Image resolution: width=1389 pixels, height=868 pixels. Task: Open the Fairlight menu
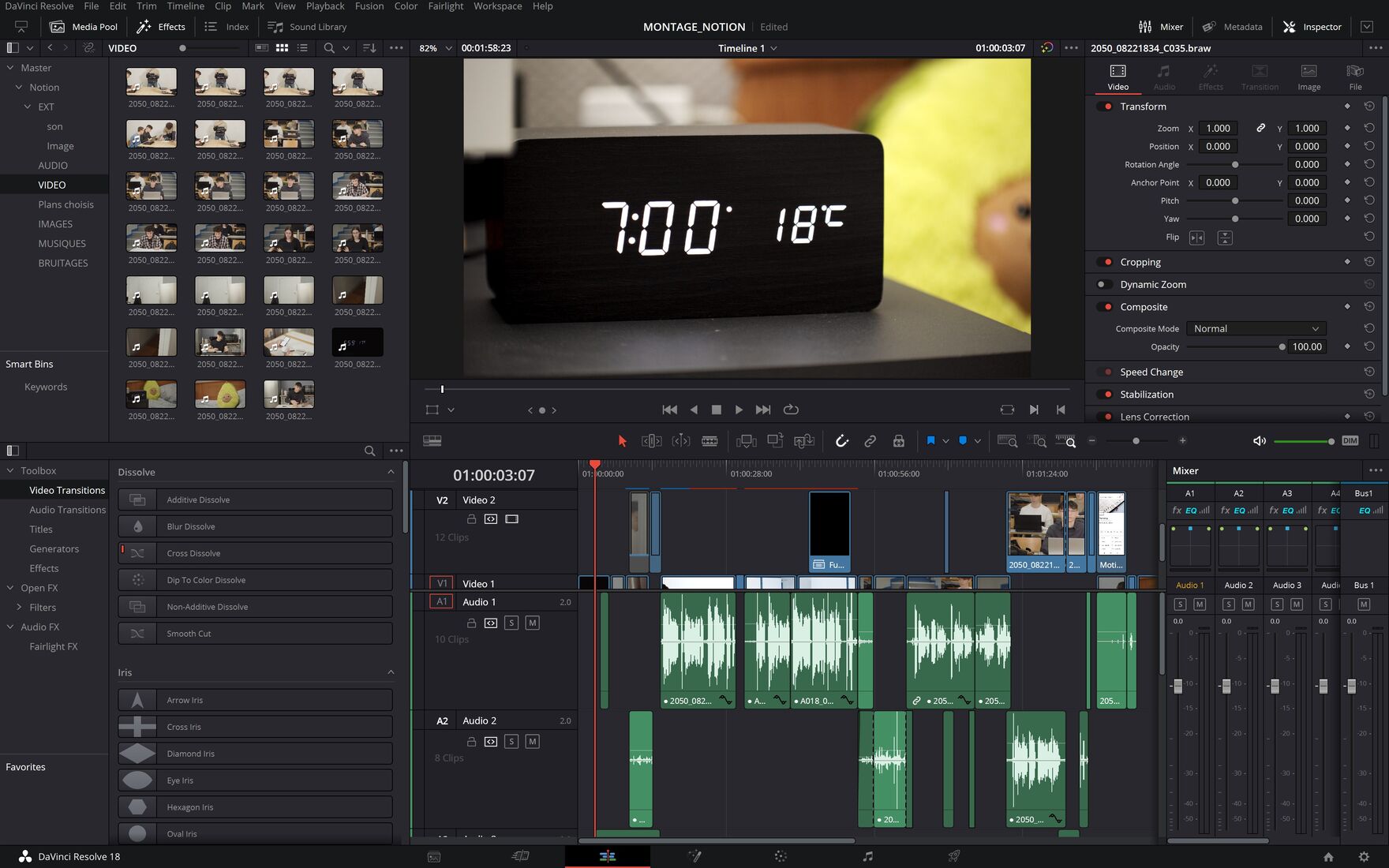pyautogui.click(x=446, y=6)
